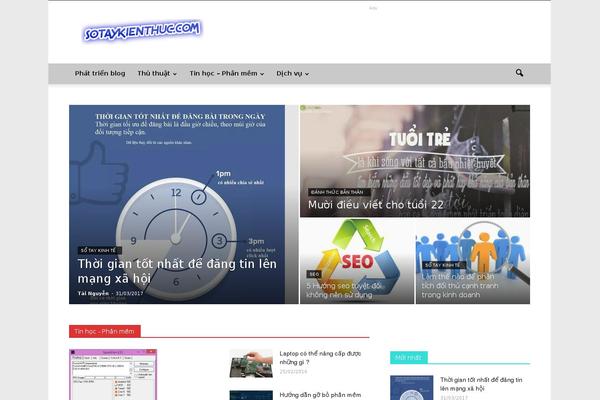Image resolution: width=600 pixels, height=400 pixels.
Task: Open article Thời gian tốt nhất để đăng tin lên mạng xã hội headline
Action: [177, 271]
